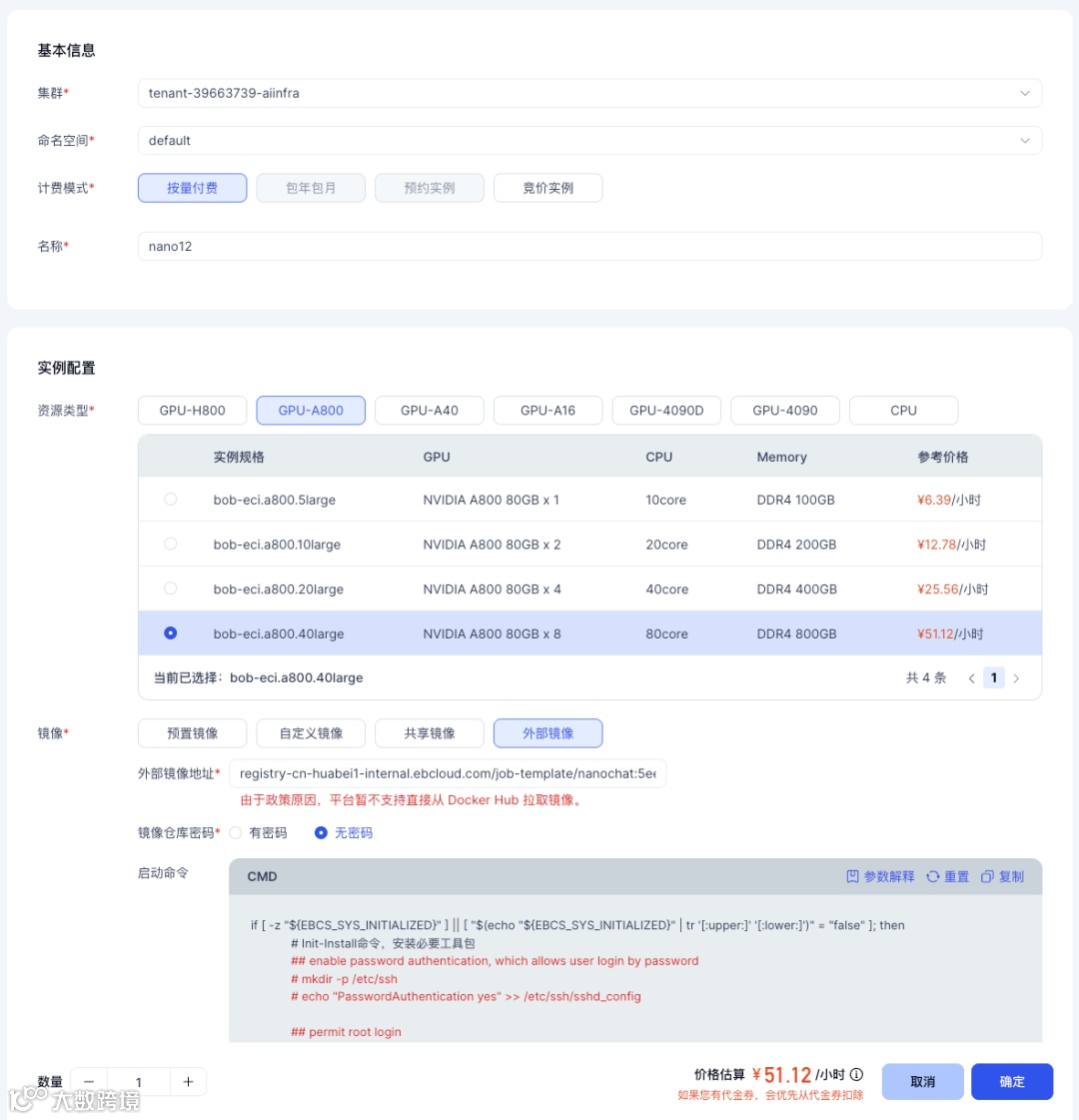The width and height of the screenshot is (1079, 1120).
Task: Click ¥12.78/小时 price cell
Action: pyautogui.click(x=951, y=545)
